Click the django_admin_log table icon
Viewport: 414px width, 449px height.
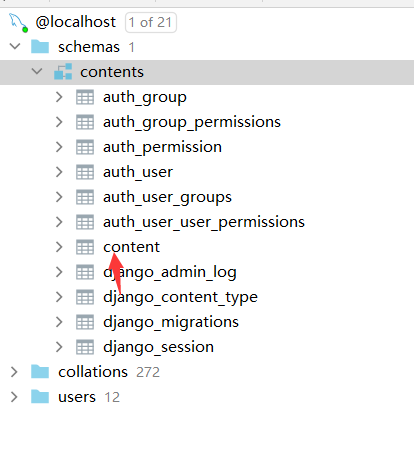[x=85, y=272]
